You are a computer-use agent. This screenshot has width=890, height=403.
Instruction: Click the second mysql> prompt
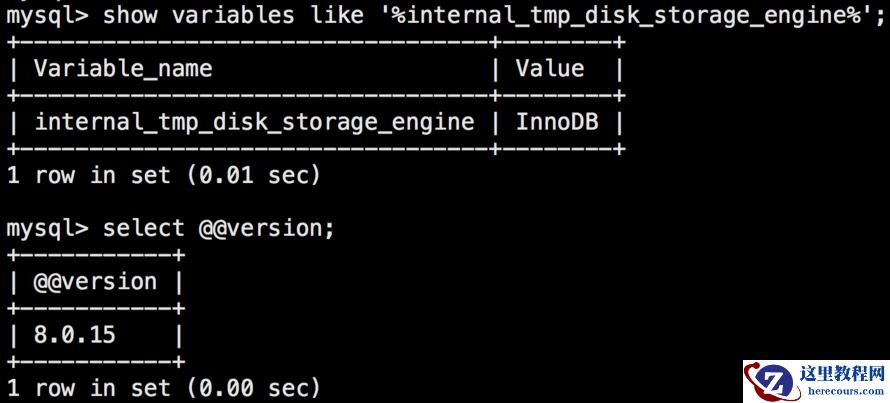[47, 228]
